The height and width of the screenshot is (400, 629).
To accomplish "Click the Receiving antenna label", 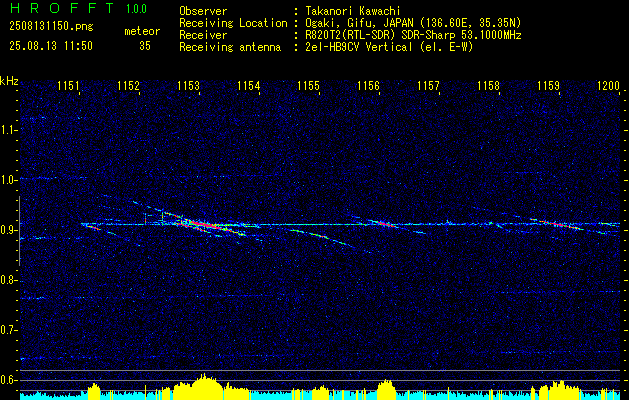I will [x=230, y=47].
